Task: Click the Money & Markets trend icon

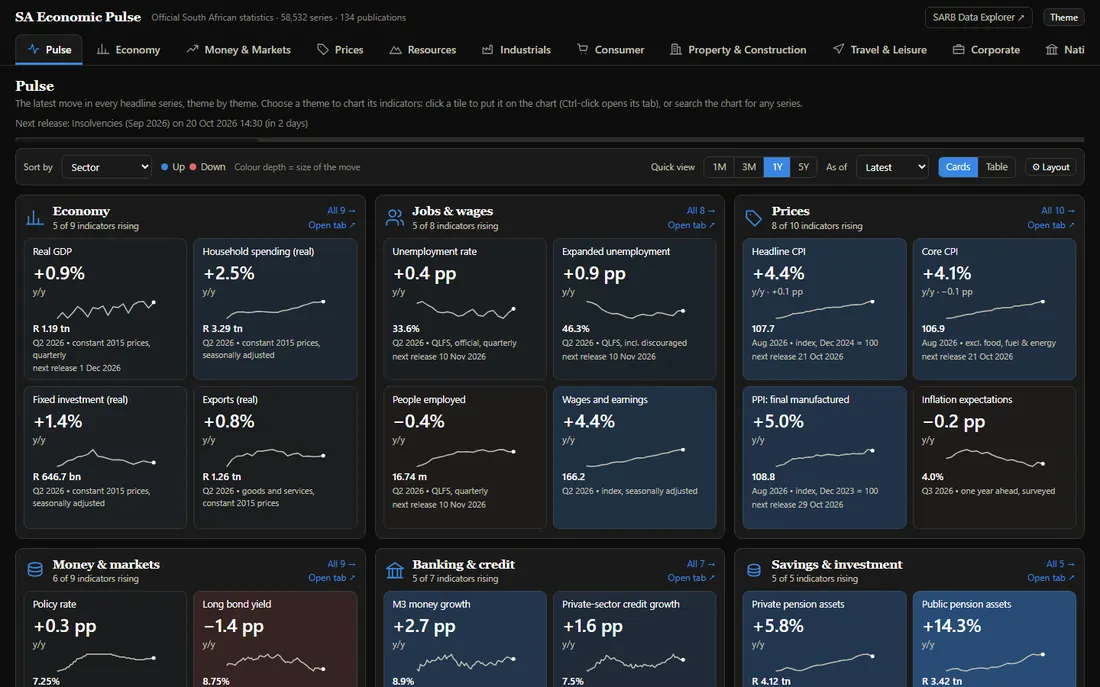Action: [x=192, y=49]
